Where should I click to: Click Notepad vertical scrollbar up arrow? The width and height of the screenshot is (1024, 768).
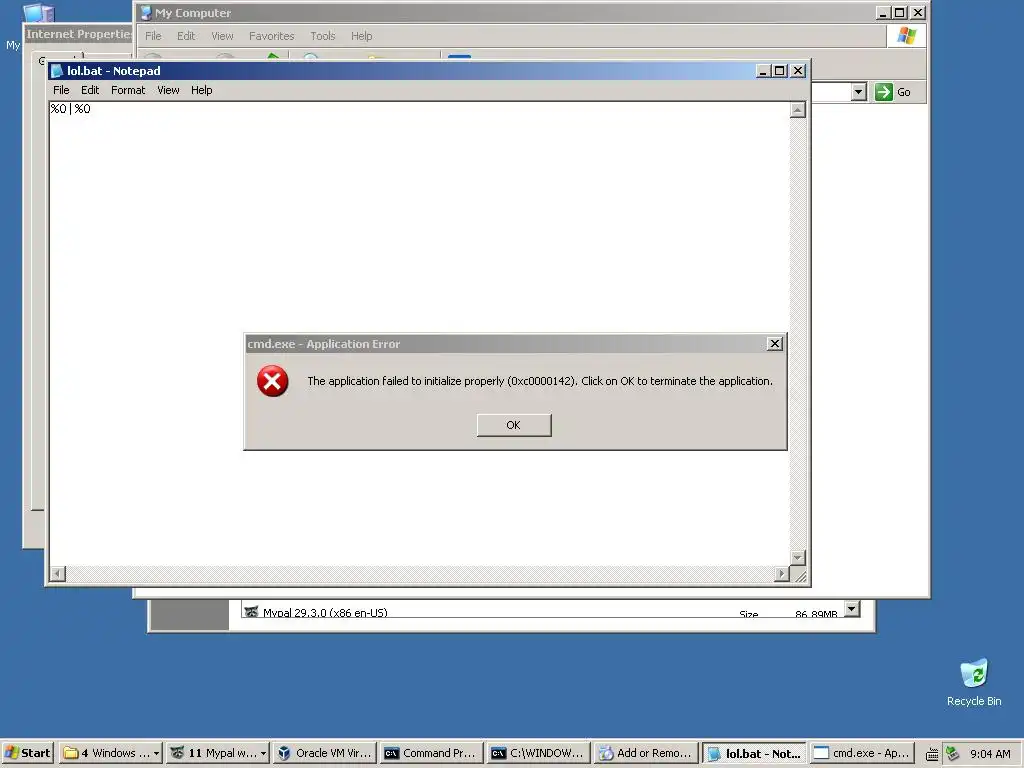click(797, 110)
